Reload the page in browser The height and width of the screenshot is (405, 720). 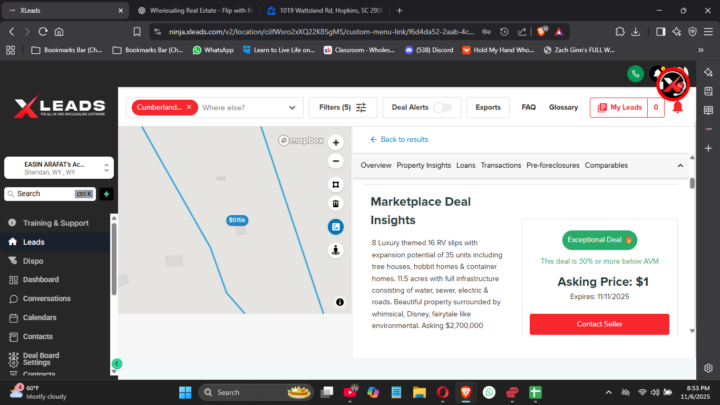coord(43,32)
